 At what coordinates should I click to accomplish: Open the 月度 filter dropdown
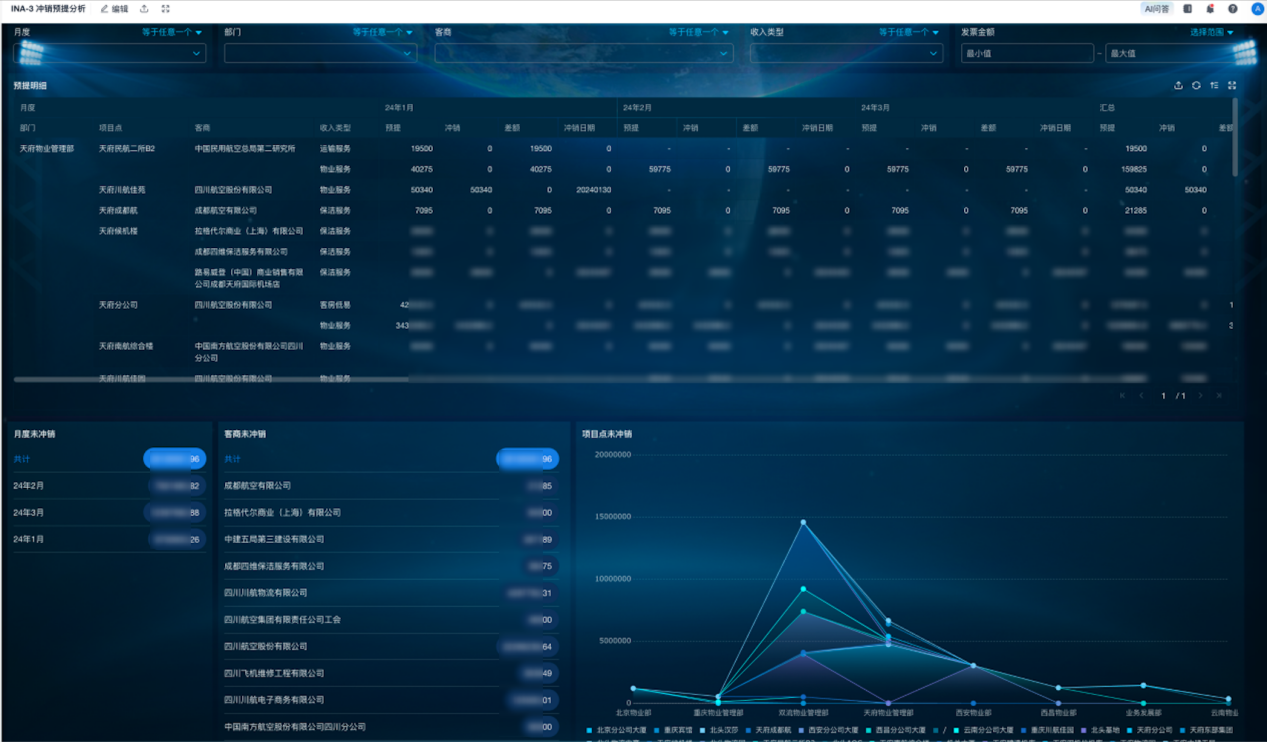(110, 53)
